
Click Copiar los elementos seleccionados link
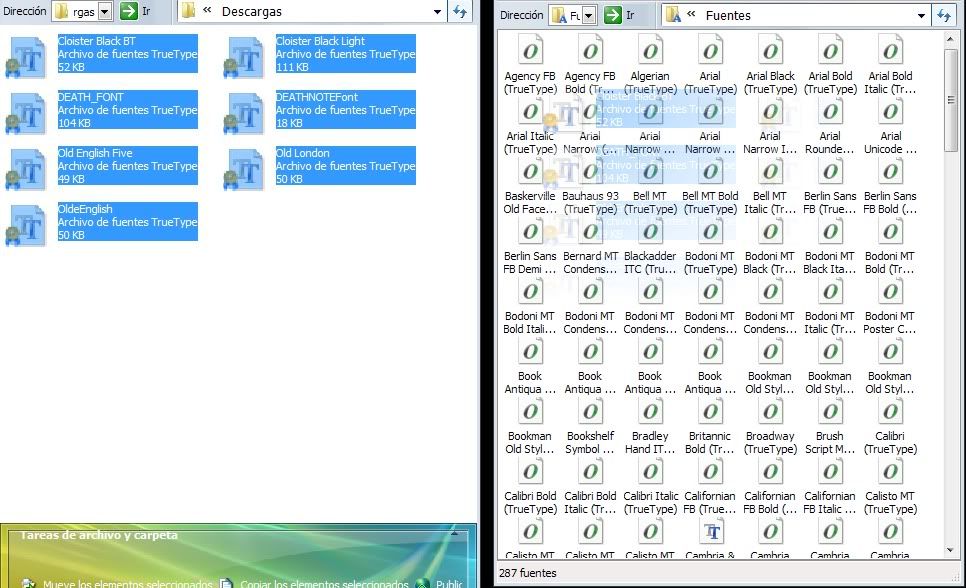click(324, 584)
